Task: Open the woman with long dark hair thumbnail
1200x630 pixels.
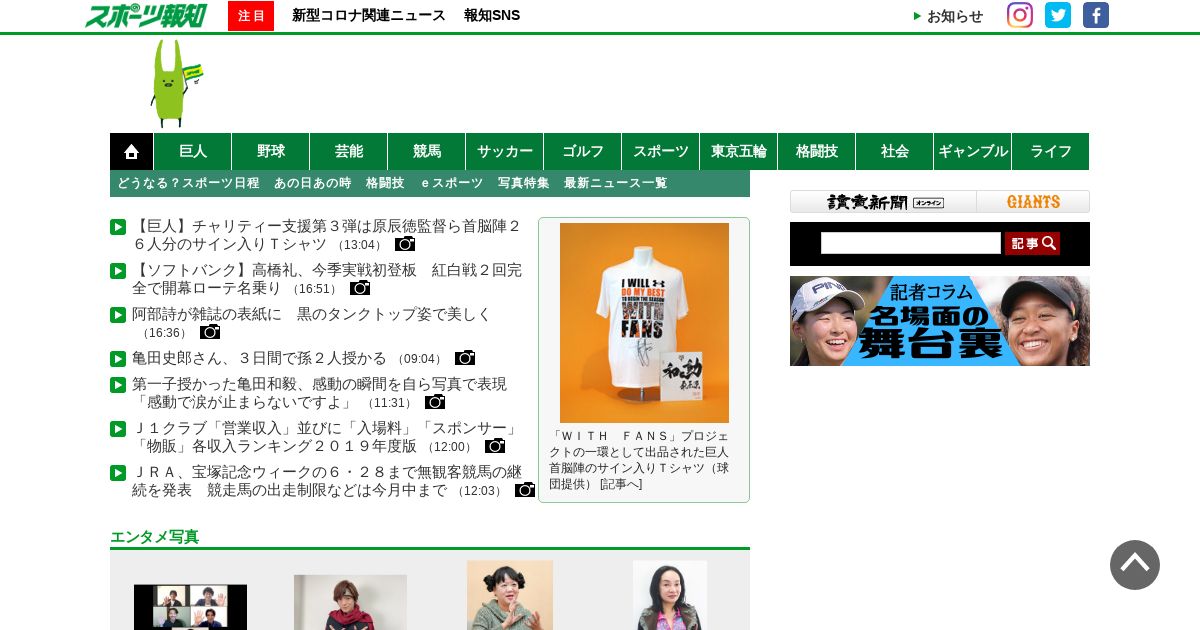Action: point(670,595)
